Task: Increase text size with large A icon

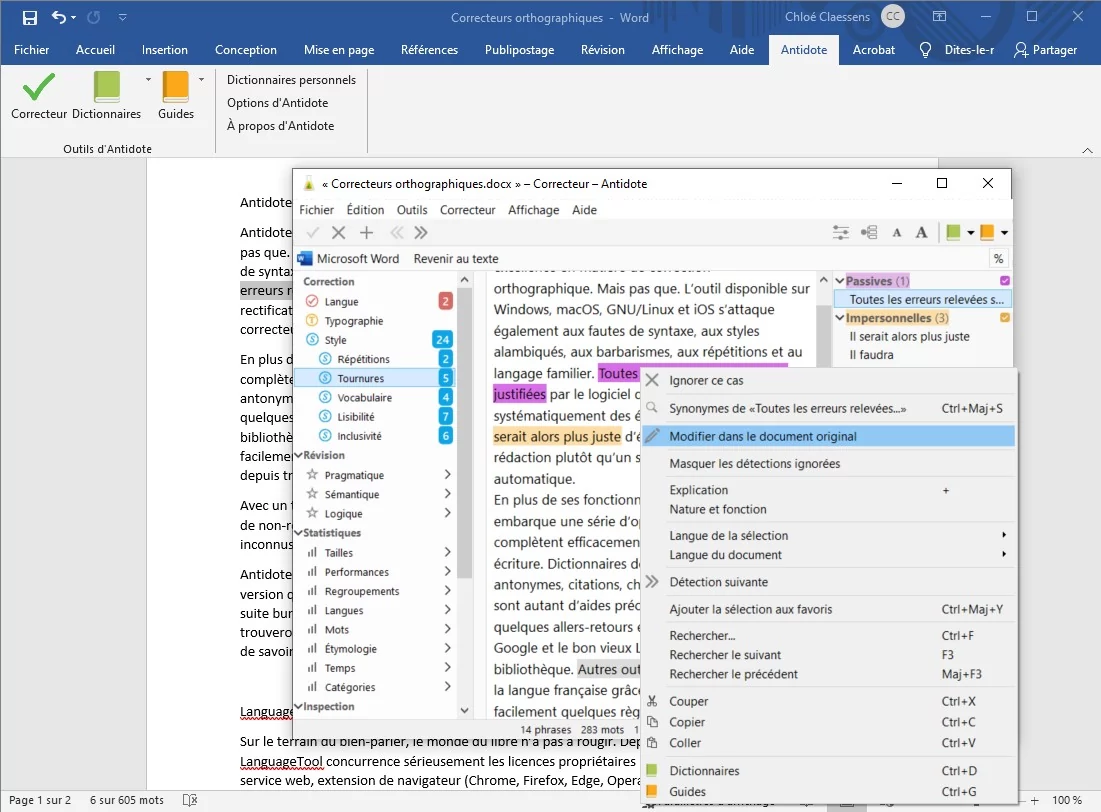Action: pos(921,233)
